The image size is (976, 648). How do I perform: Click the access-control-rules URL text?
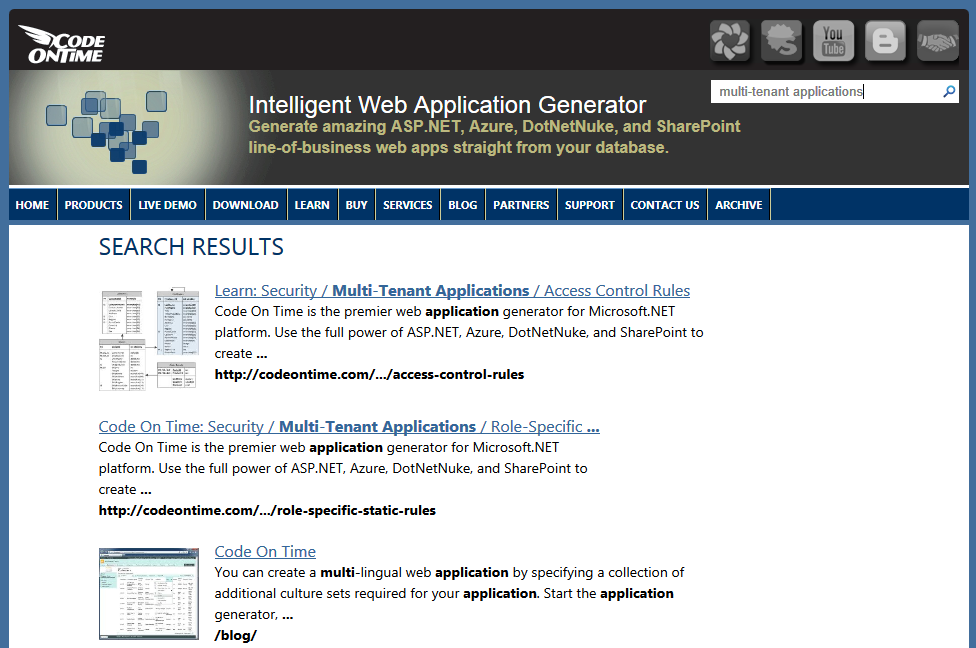pyautogui.click(x=369, y=374)
